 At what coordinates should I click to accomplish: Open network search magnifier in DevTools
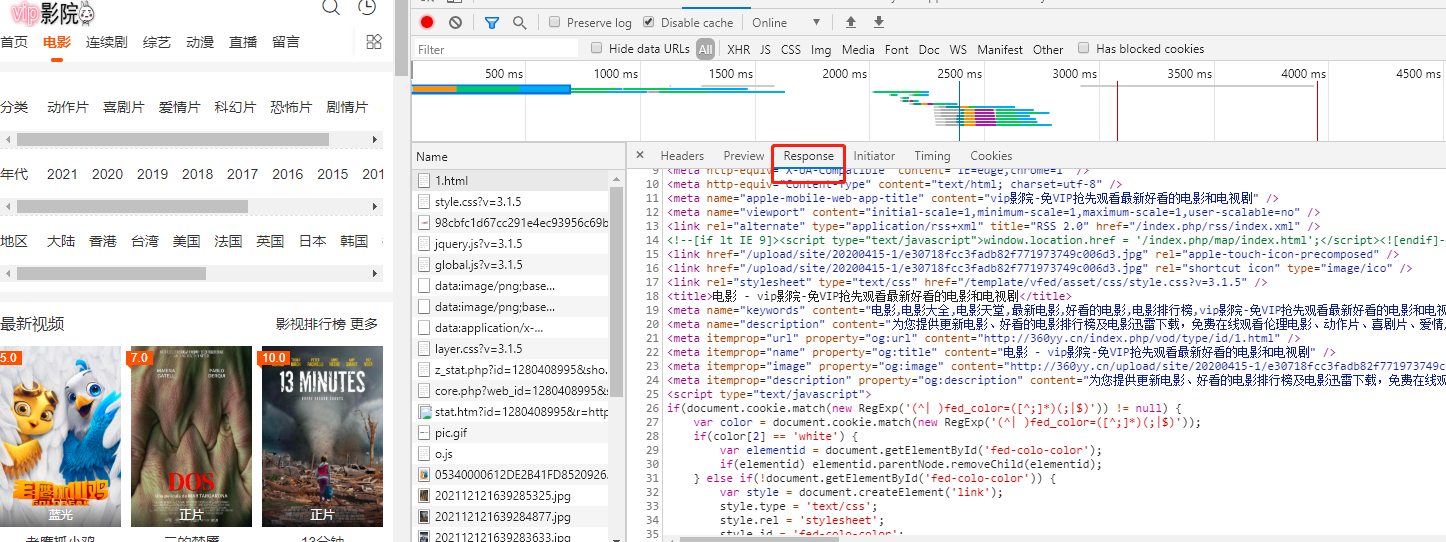point(519,22)
